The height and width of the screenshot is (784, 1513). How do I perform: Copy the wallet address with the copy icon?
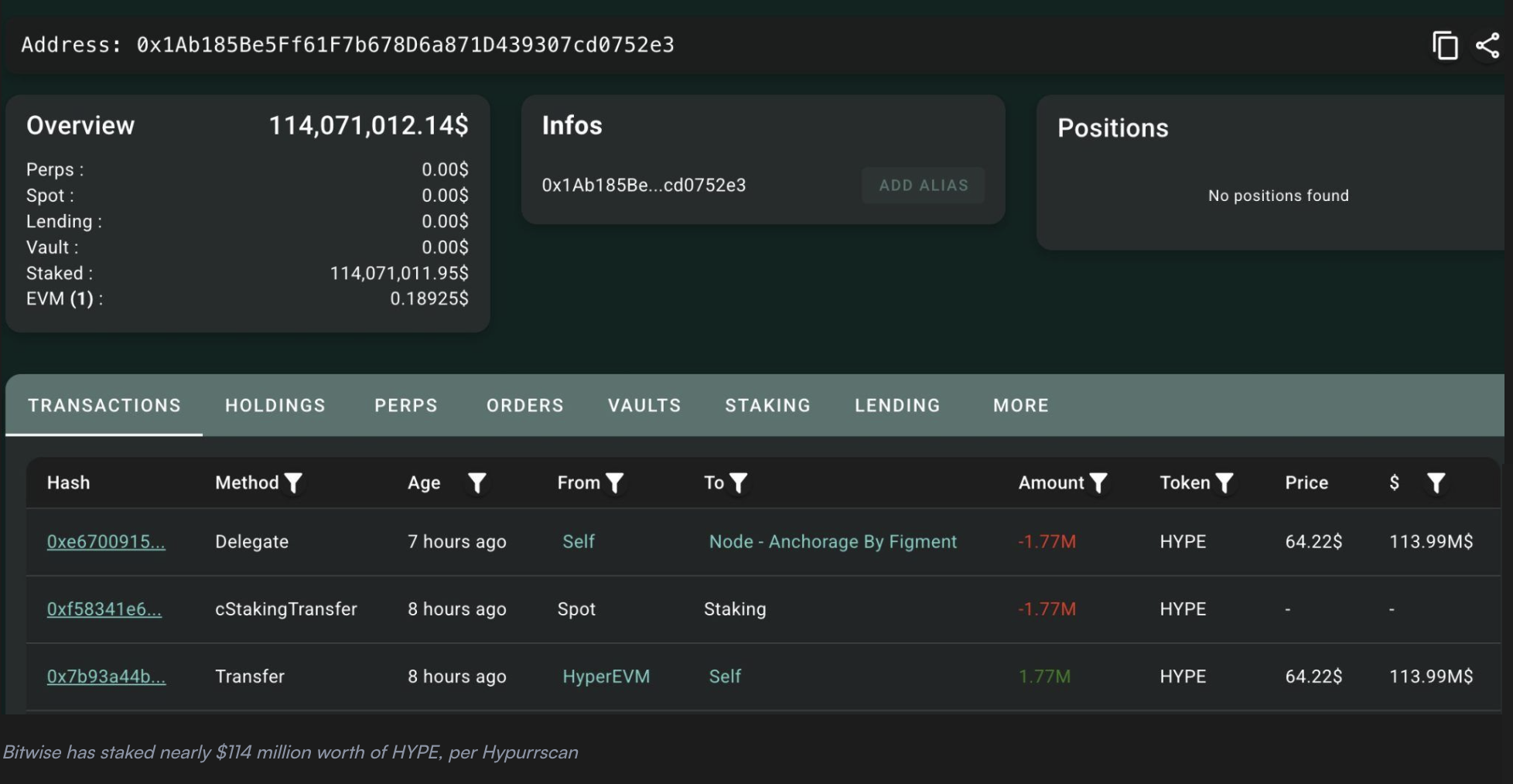(1444, 46)
